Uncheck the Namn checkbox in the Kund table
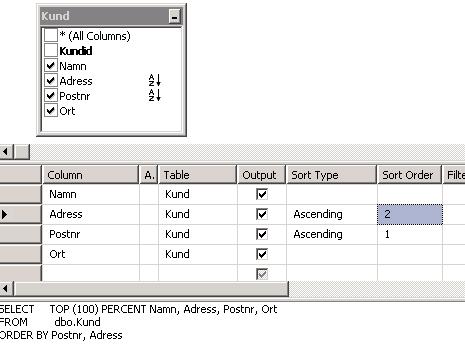This screenshot has width=465, height=360. pyautogui.click(x=51, y=65)
